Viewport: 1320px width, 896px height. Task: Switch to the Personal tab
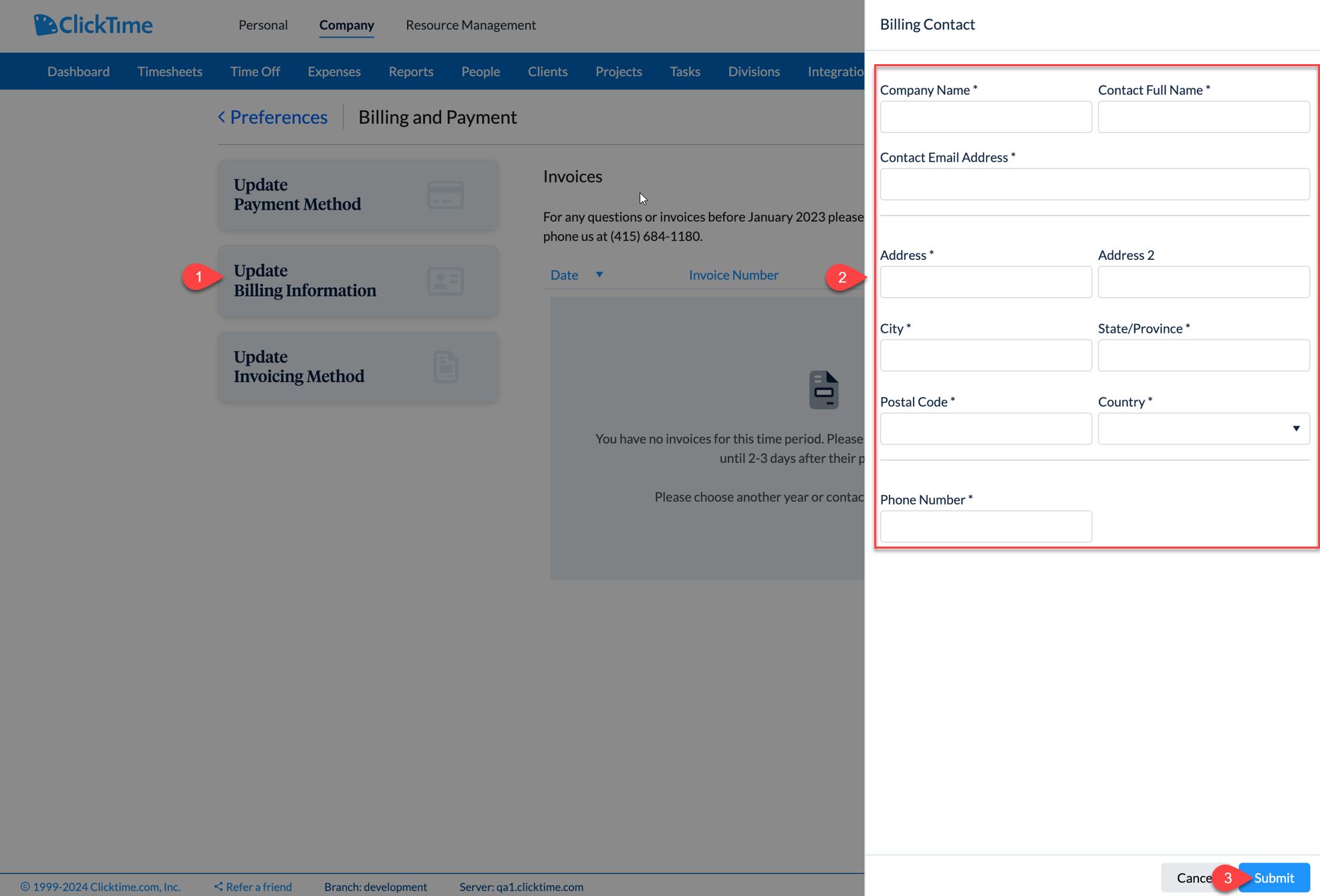point(263,25)
